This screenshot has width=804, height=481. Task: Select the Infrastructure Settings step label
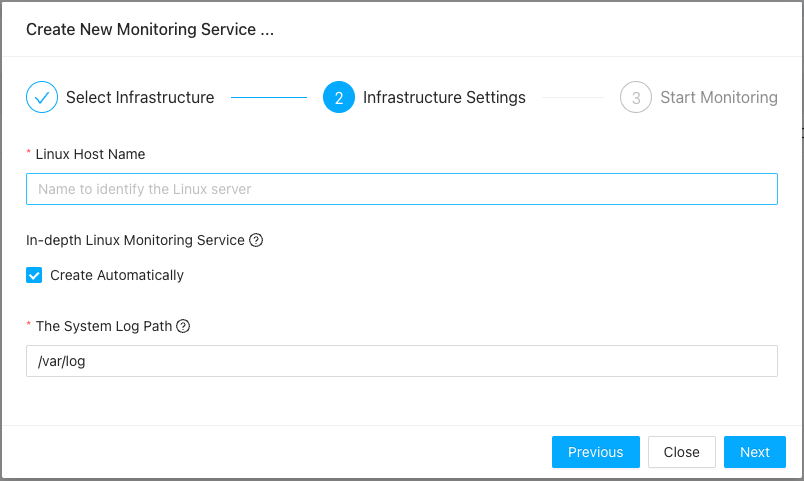[444, 98]
